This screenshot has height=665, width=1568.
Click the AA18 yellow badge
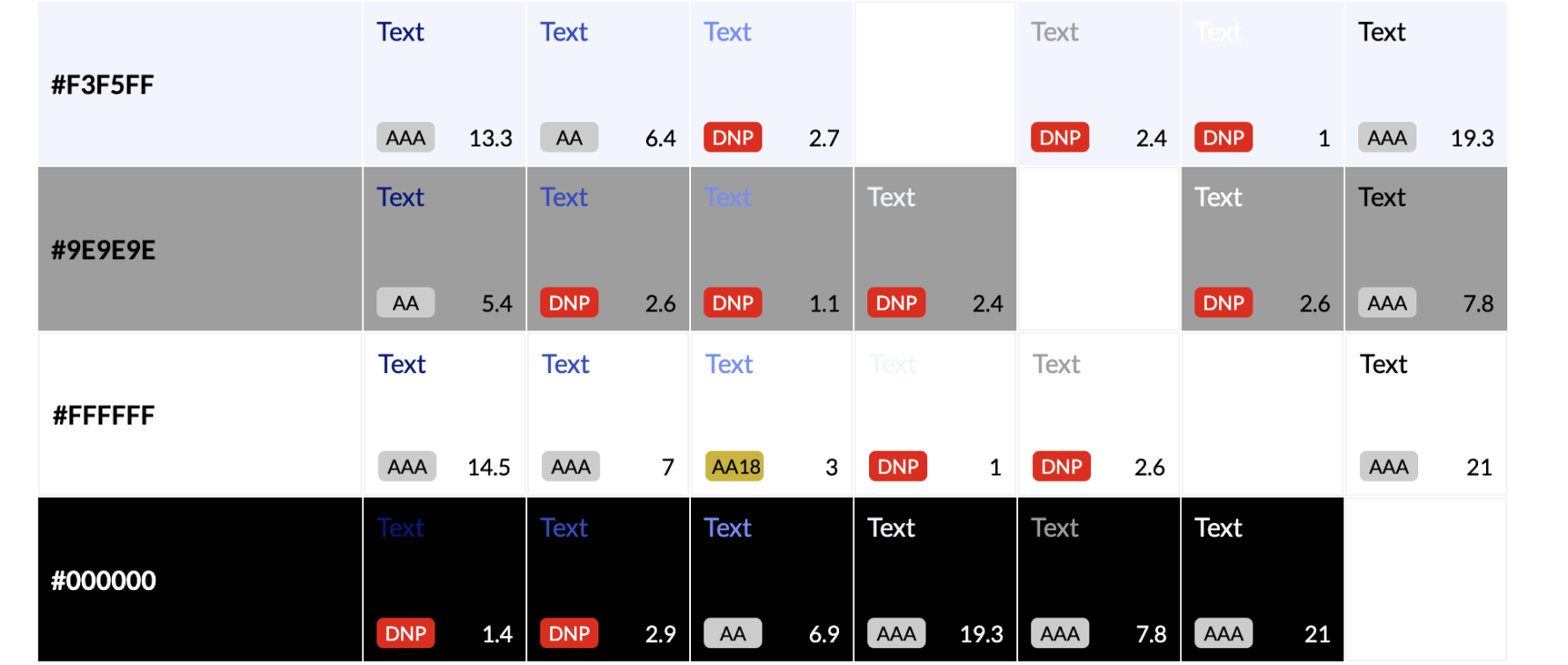[735, 467]
